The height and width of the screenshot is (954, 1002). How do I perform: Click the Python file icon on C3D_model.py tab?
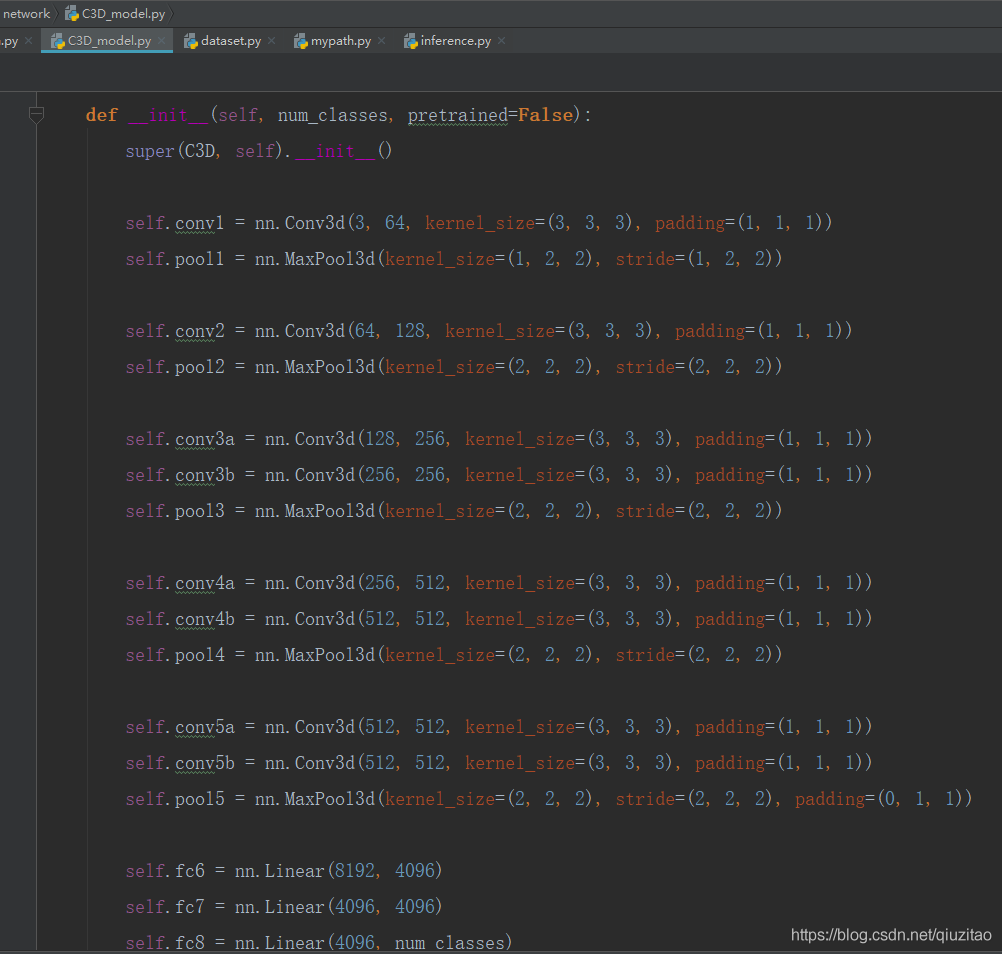(x=58, y=42)
